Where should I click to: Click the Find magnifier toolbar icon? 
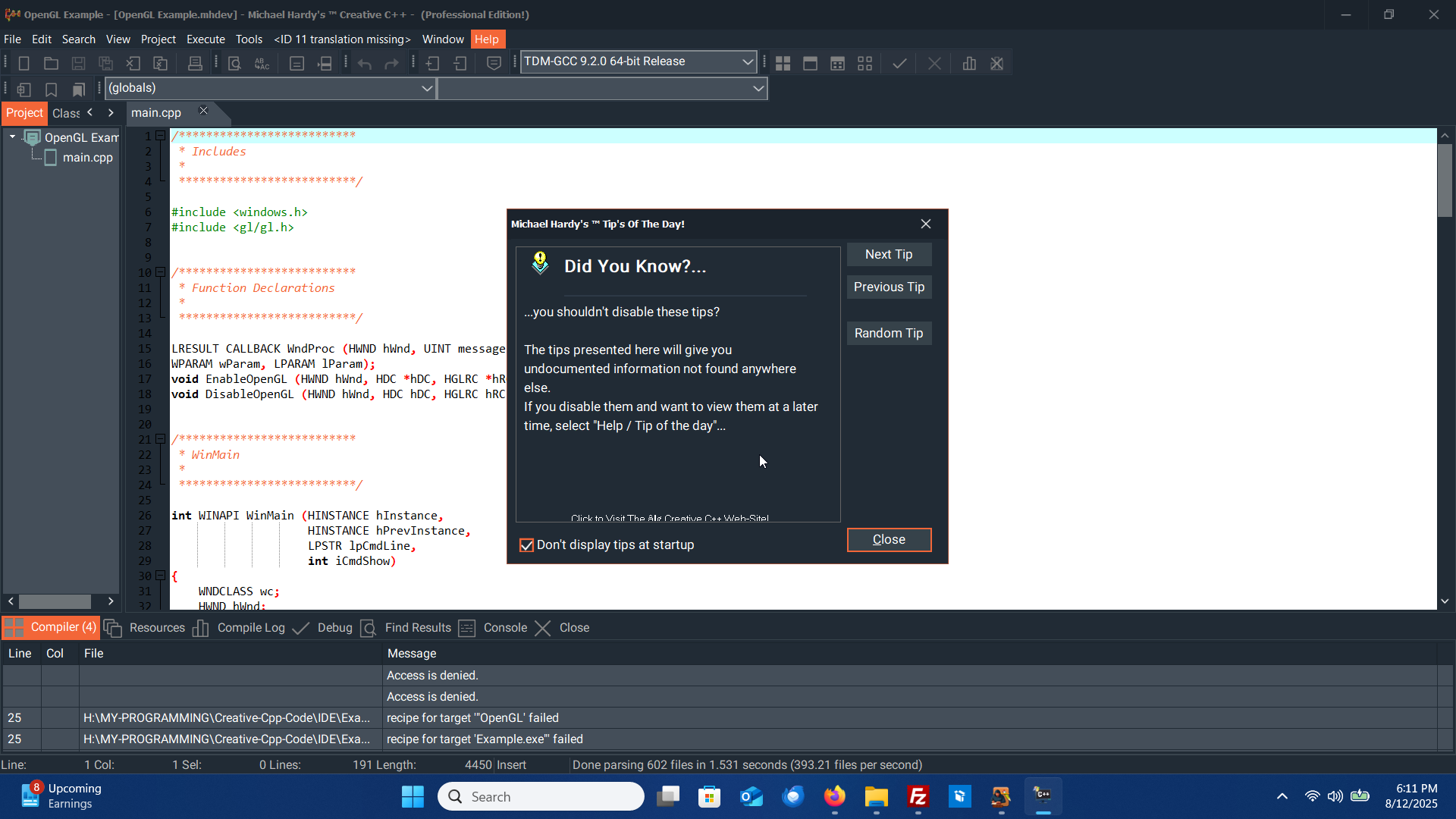click(x=234, y=64)
